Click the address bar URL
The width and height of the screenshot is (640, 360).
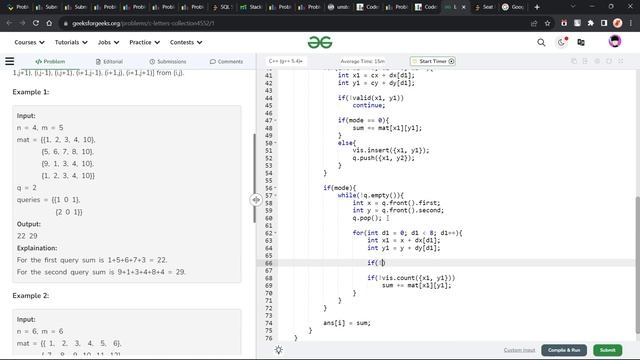143,23
